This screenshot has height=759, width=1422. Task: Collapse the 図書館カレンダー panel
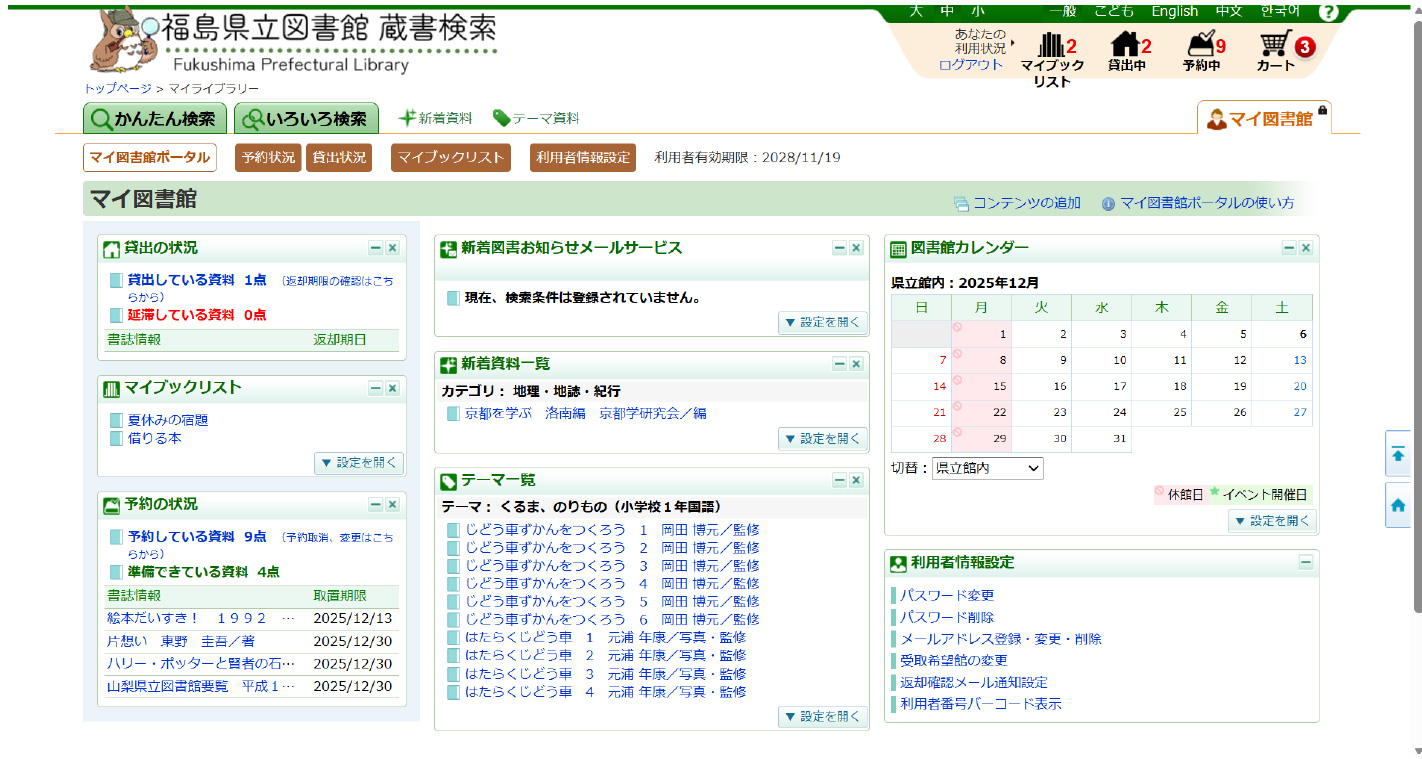(1289, 248)
